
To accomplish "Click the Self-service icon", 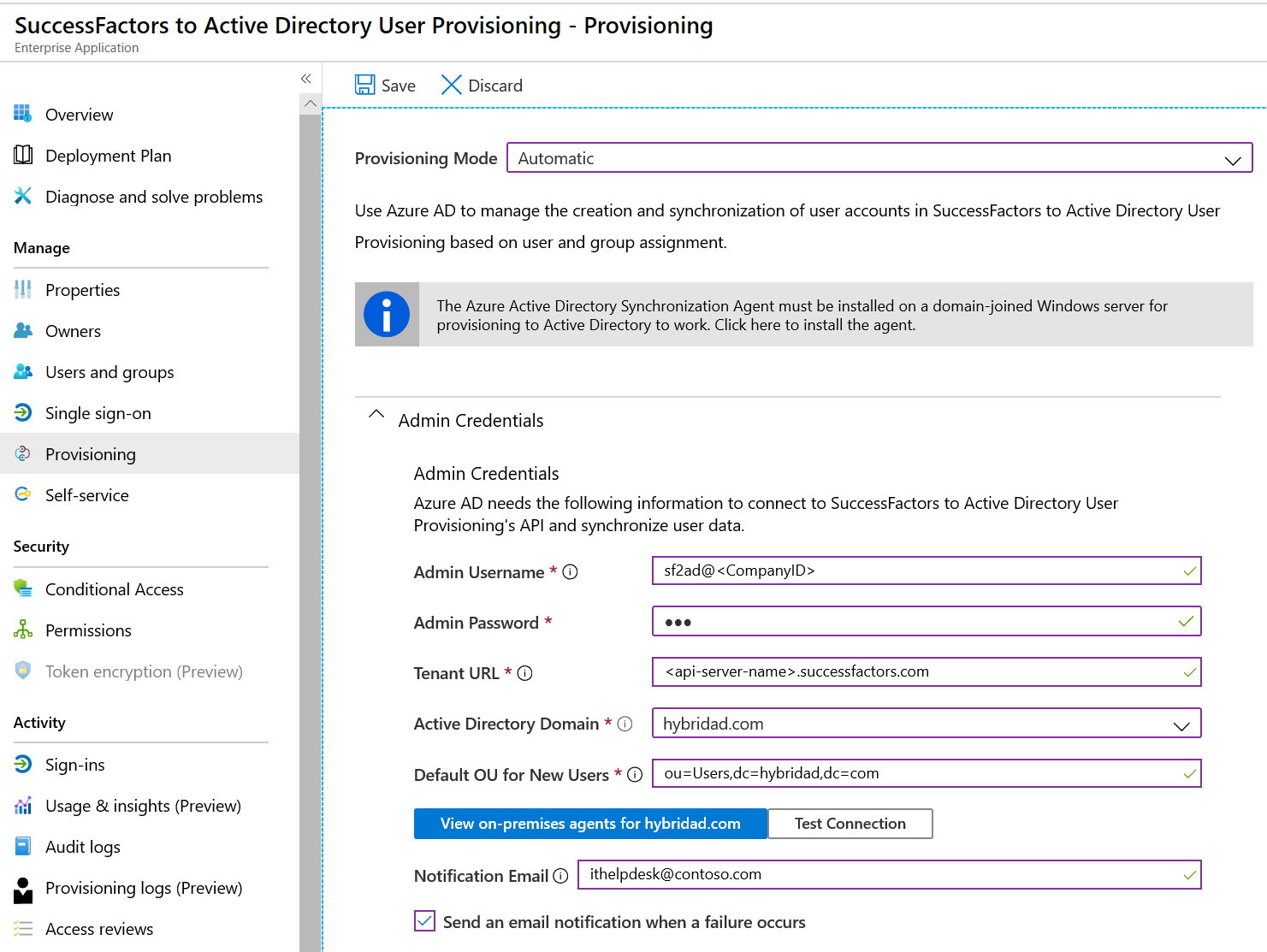I will pyautogui.click(x=23, y=494).
